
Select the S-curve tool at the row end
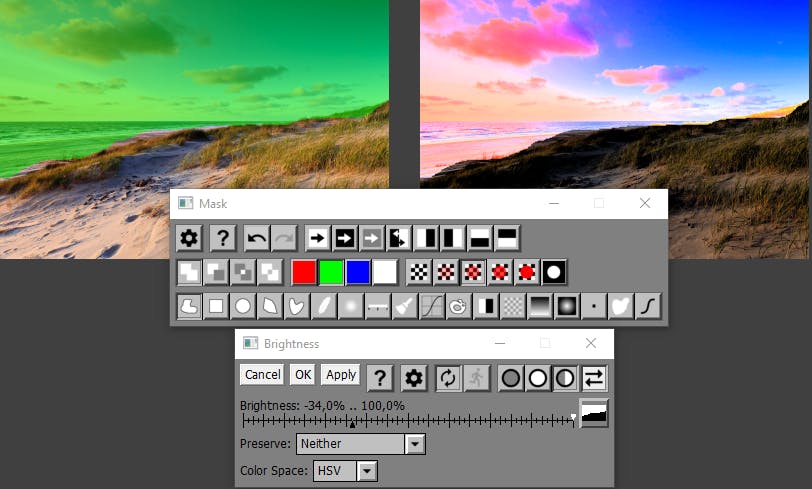pos(648,306)
